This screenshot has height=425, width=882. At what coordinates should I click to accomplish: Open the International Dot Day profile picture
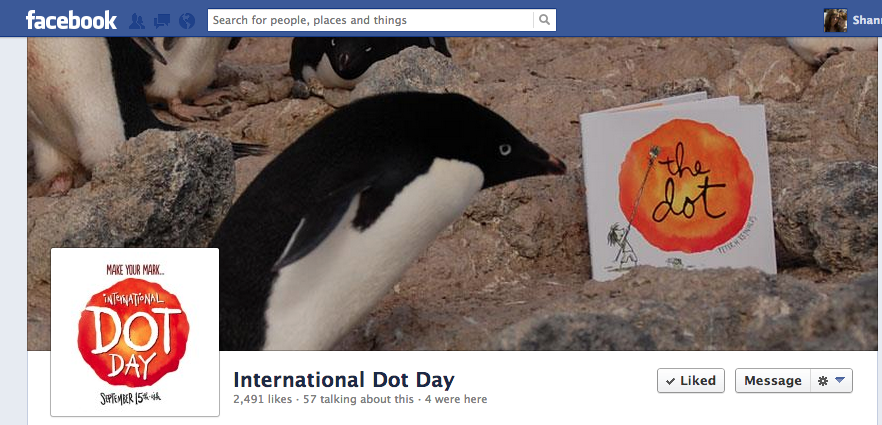point(135,332)
